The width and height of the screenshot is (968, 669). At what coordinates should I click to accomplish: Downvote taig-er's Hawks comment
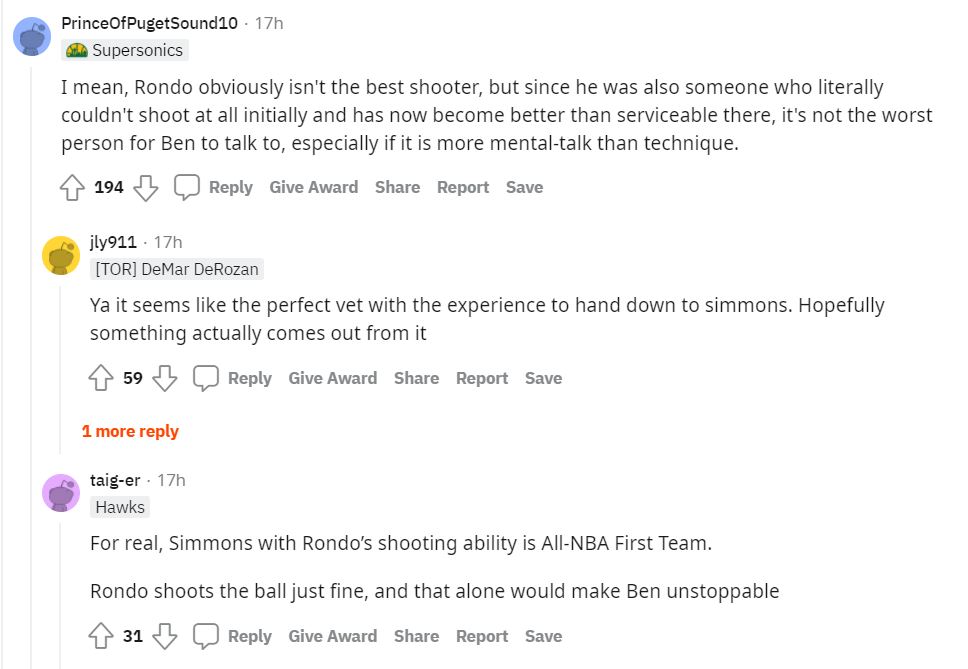click(x=164, y=636)
